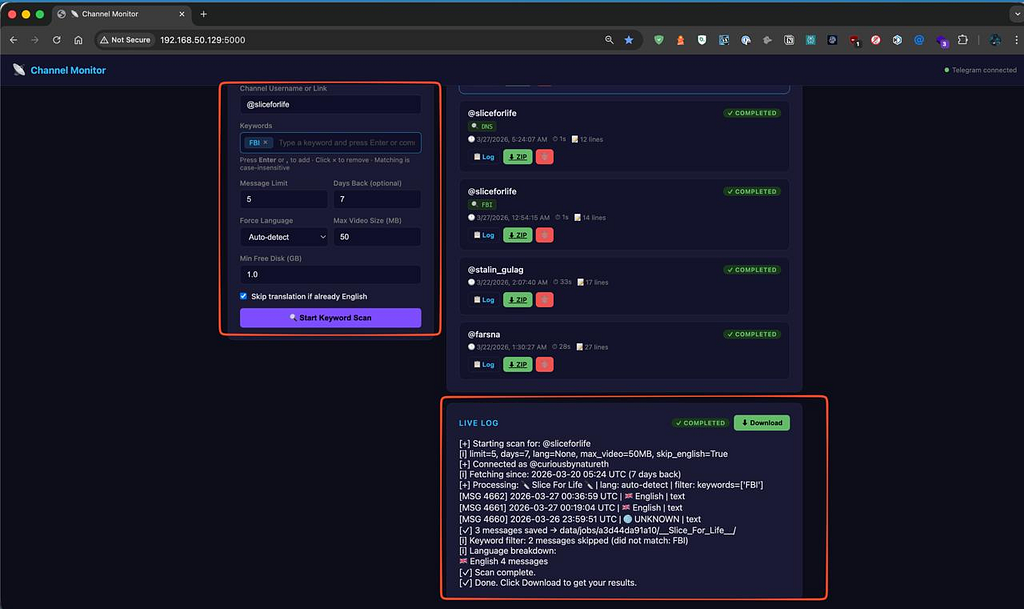1024x609 pixels.
Task: Click the Min Free Disk field
Action: tap(330, 274)
